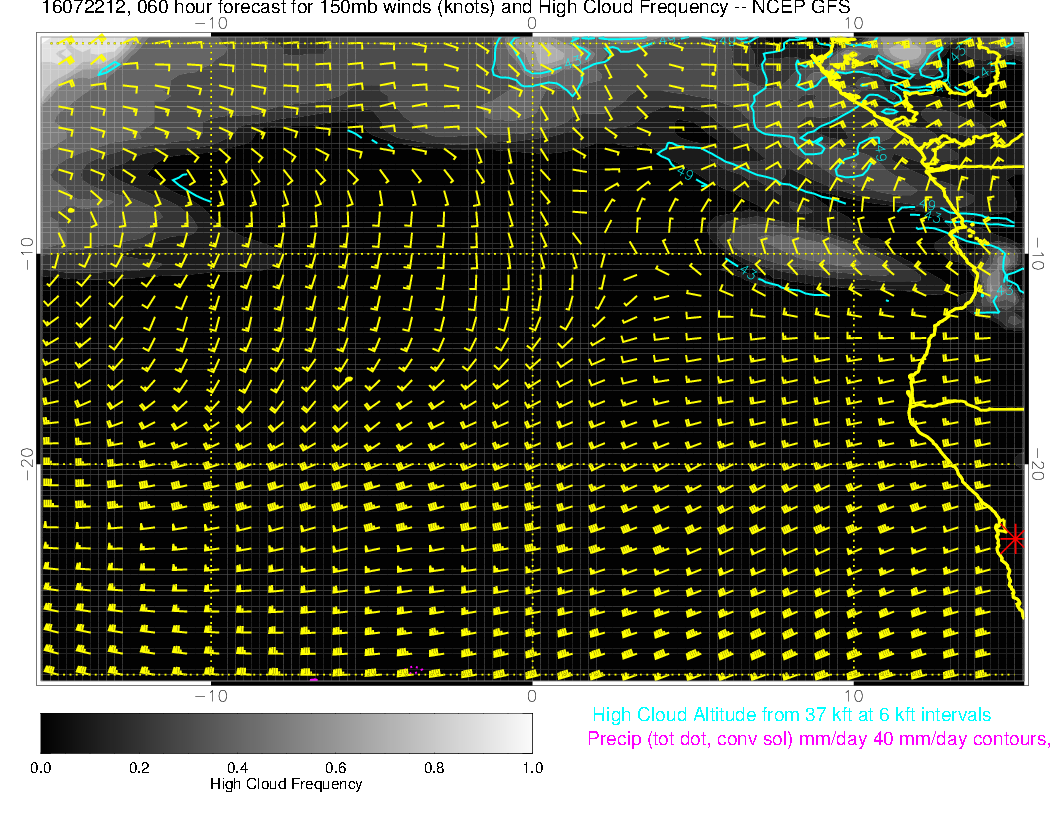Click the small magenta dotted precipitation contour
This screenshot has width=1056, height=816.
tap(416, 670)
